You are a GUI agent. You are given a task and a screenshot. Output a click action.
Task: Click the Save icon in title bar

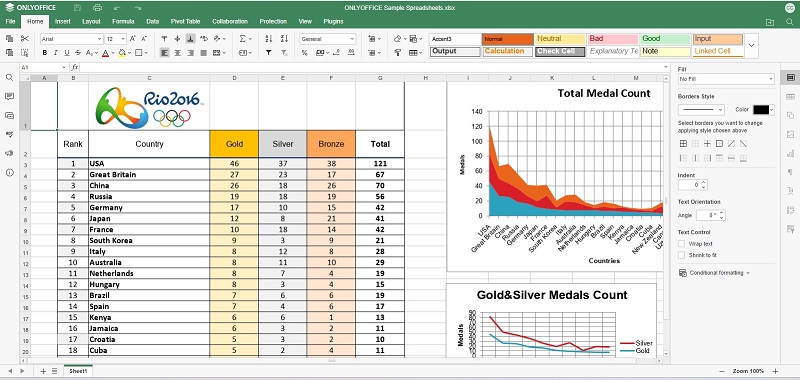pyautogui.click(x=78, y=8)
